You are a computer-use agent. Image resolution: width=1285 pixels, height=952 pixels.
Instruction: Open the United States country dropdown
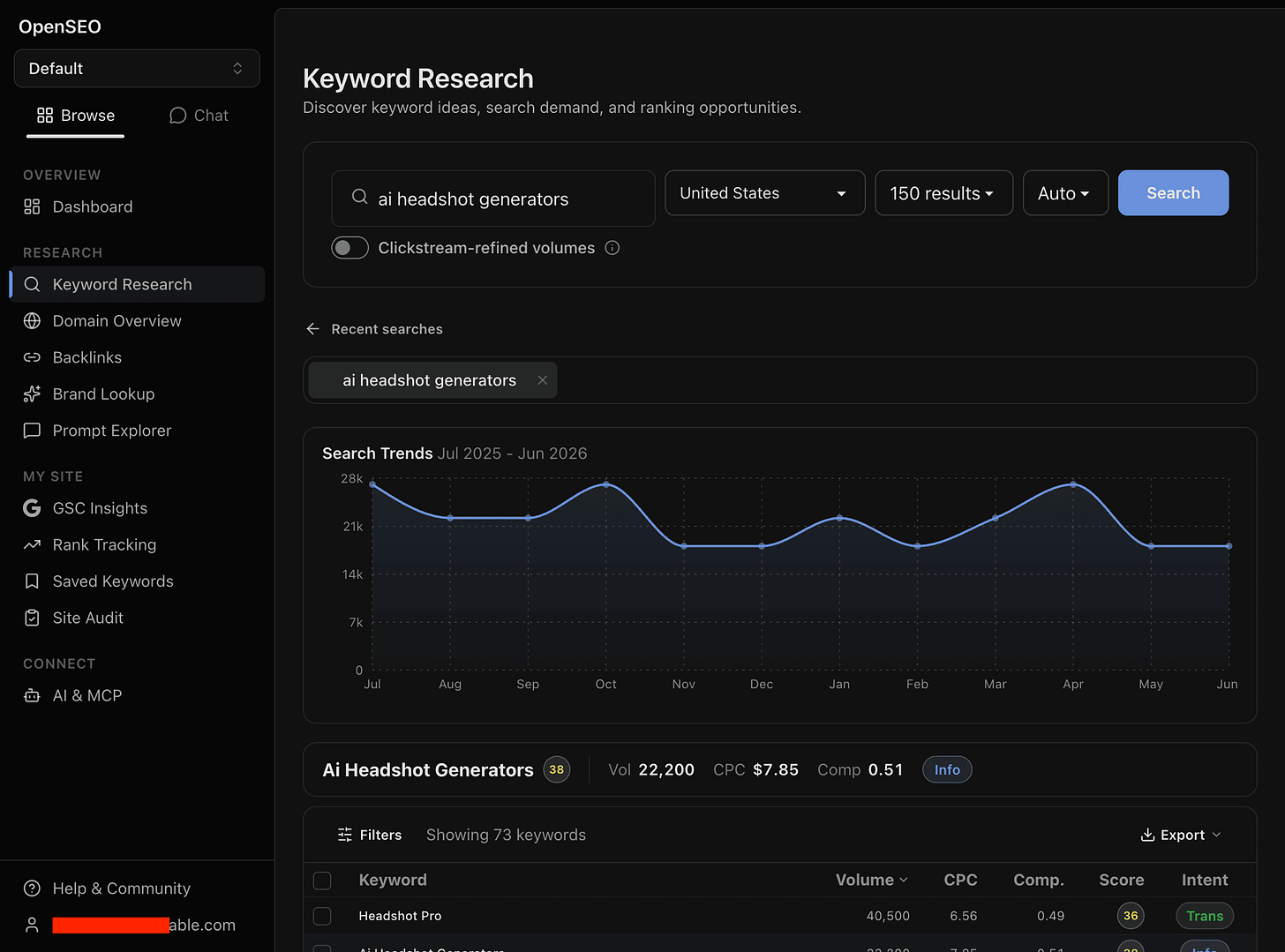coord(764,193)
